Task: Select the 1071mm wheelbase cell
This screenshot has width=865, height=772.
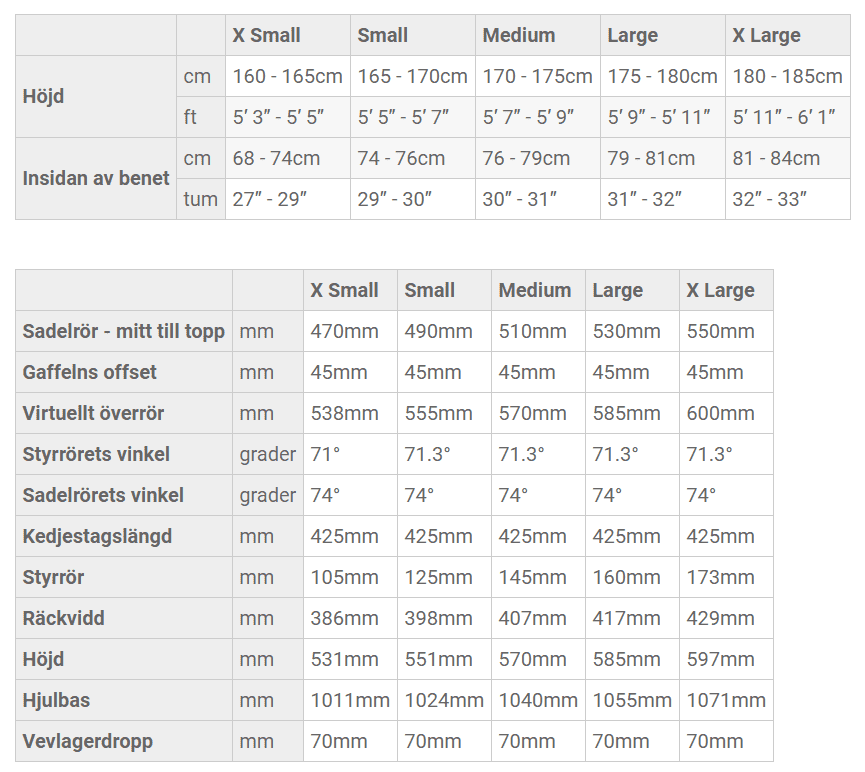Action: tap(725, 700)
